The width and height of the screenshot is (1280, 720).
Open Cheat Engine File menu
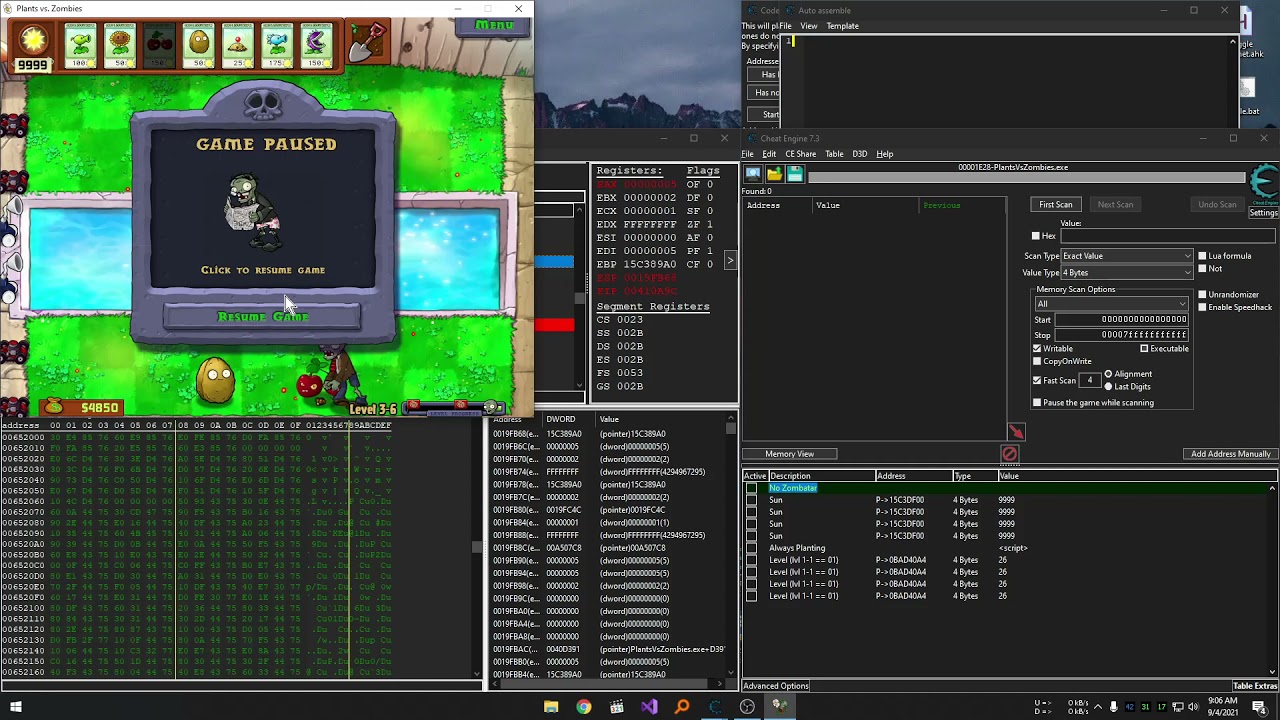[x=747, y=154]
